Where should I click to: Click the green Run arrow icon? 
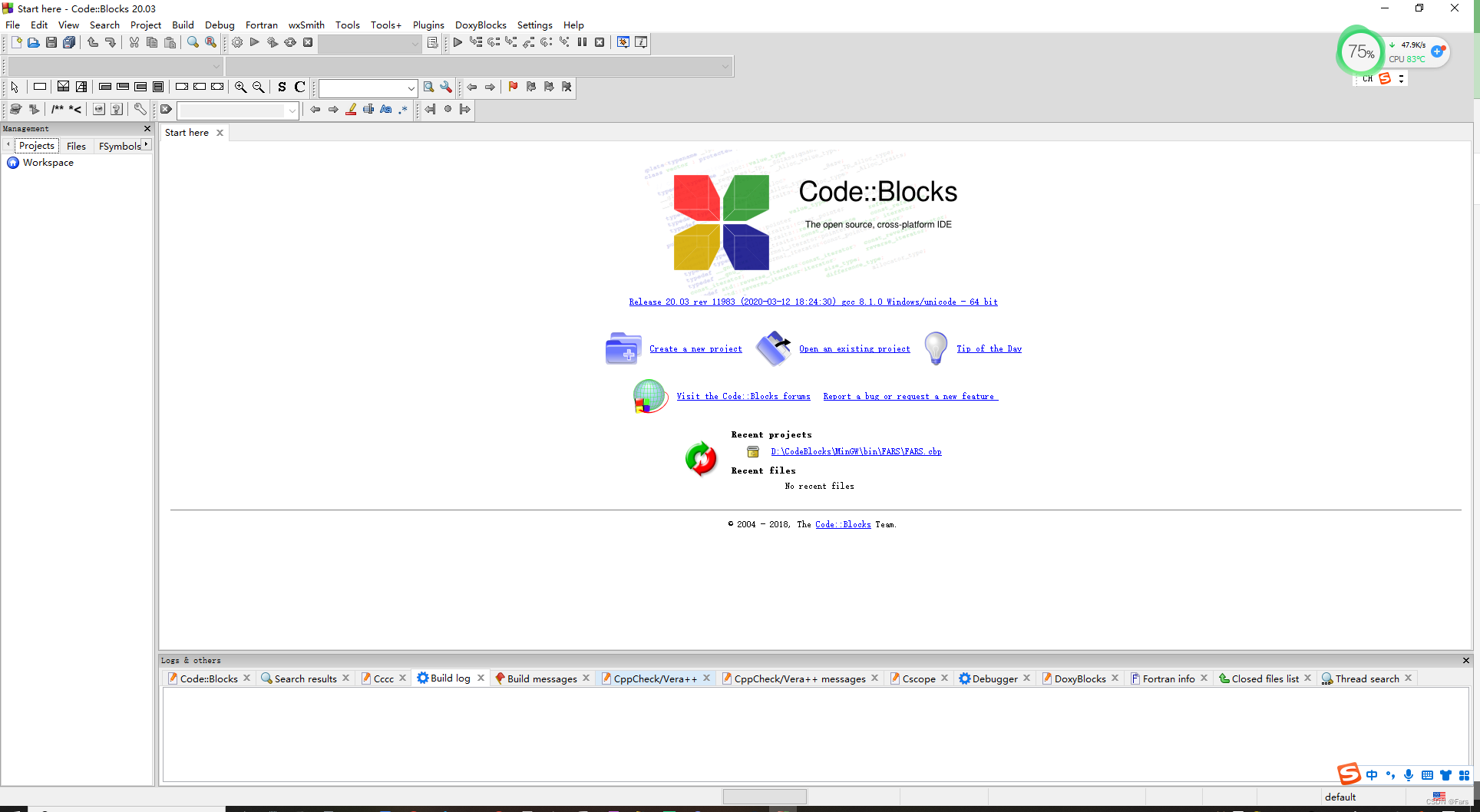coord(255,43)
